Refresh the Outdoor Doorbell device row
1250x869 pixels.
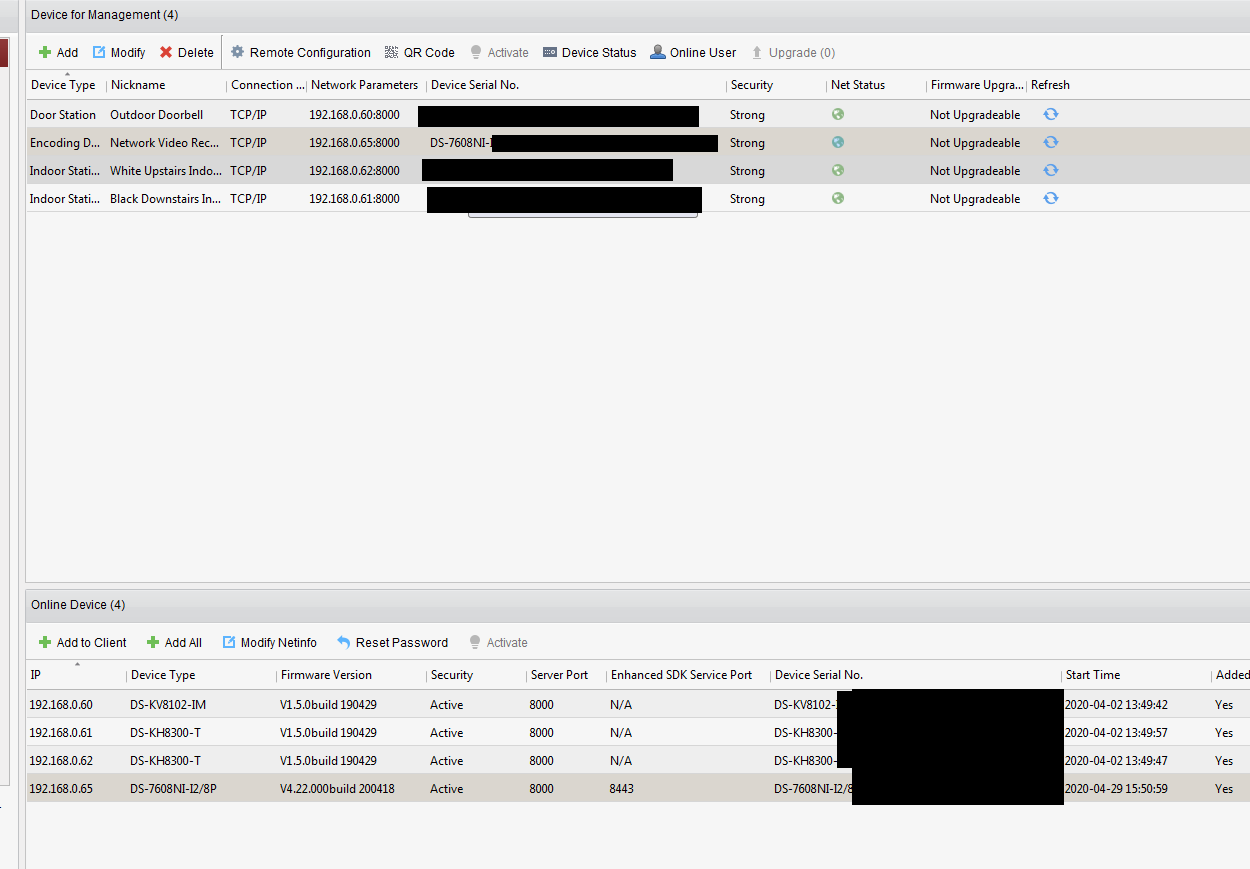click(x=1050, y=115)
